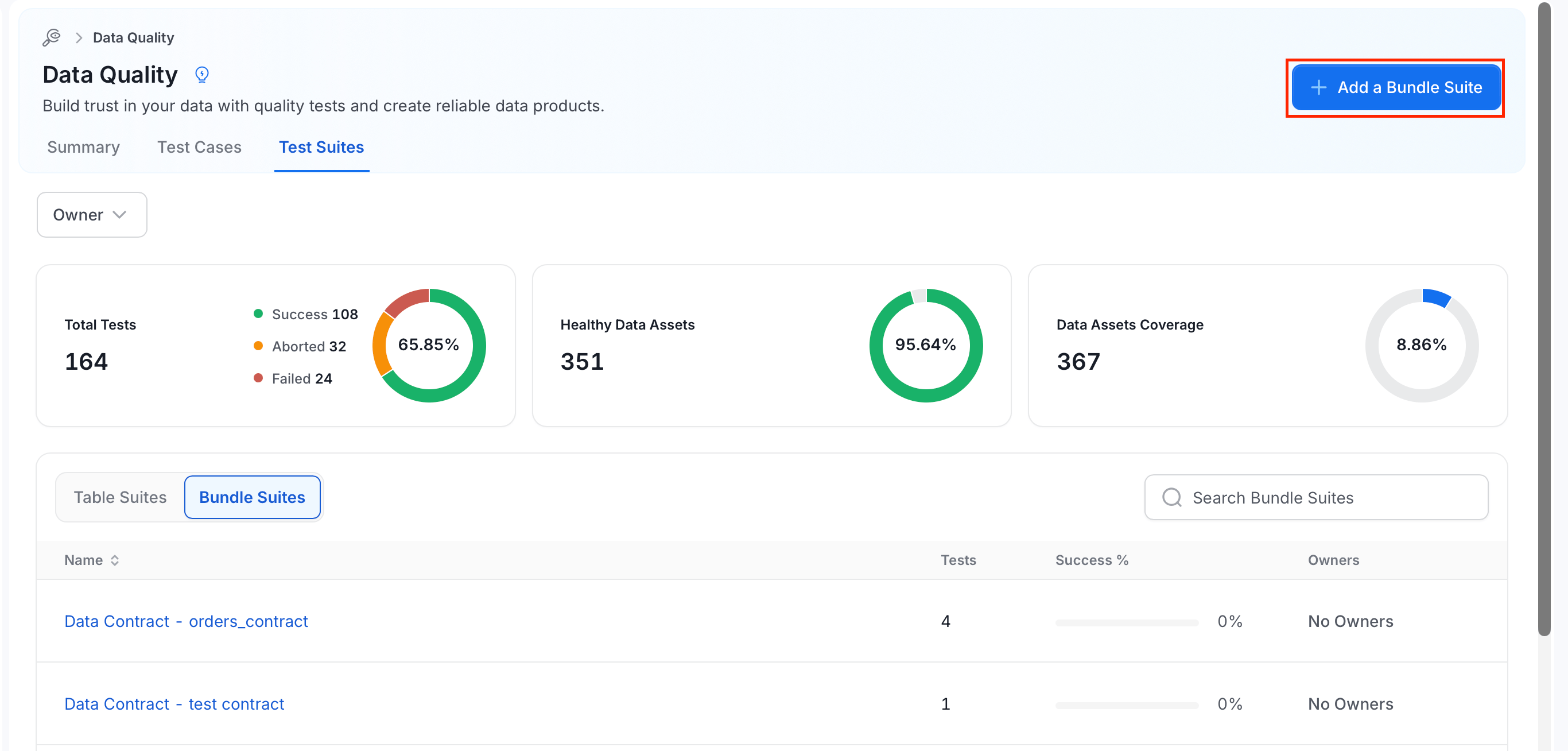This screenshot has height=751, width=1568.
Task: Click the Total Tests value 164
Action: tap(87, 362)
